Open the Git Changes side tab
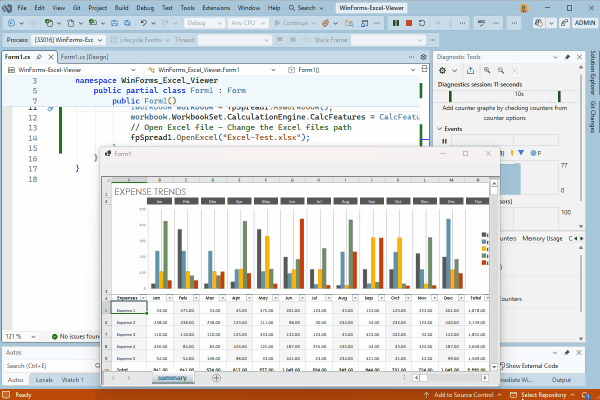 coord(593,117)
